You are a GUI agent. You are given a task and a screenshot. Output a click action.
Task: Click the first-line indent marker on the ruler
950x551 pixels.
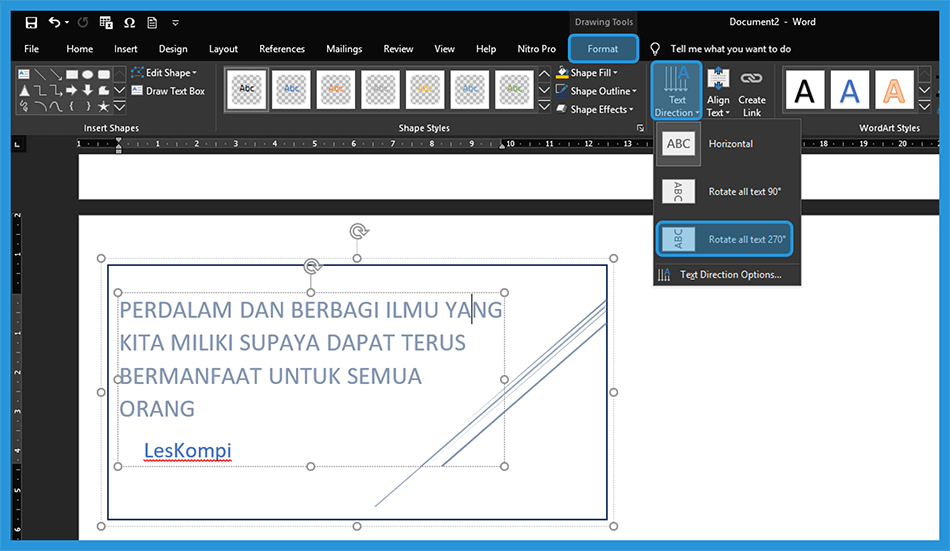119,141
